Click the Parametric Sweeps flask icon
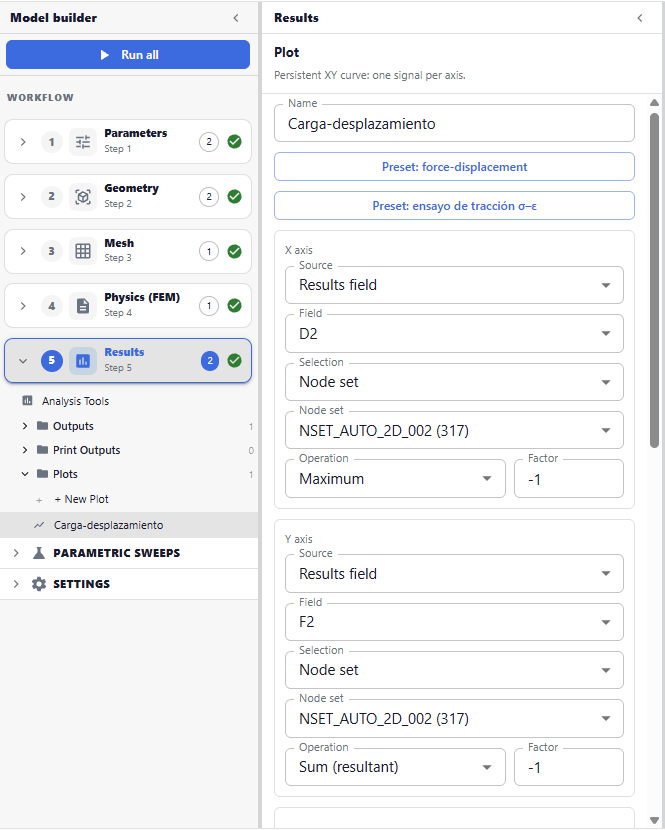Image resolution: width=665 pixels, height=830 pixels. tap(39, 553)
